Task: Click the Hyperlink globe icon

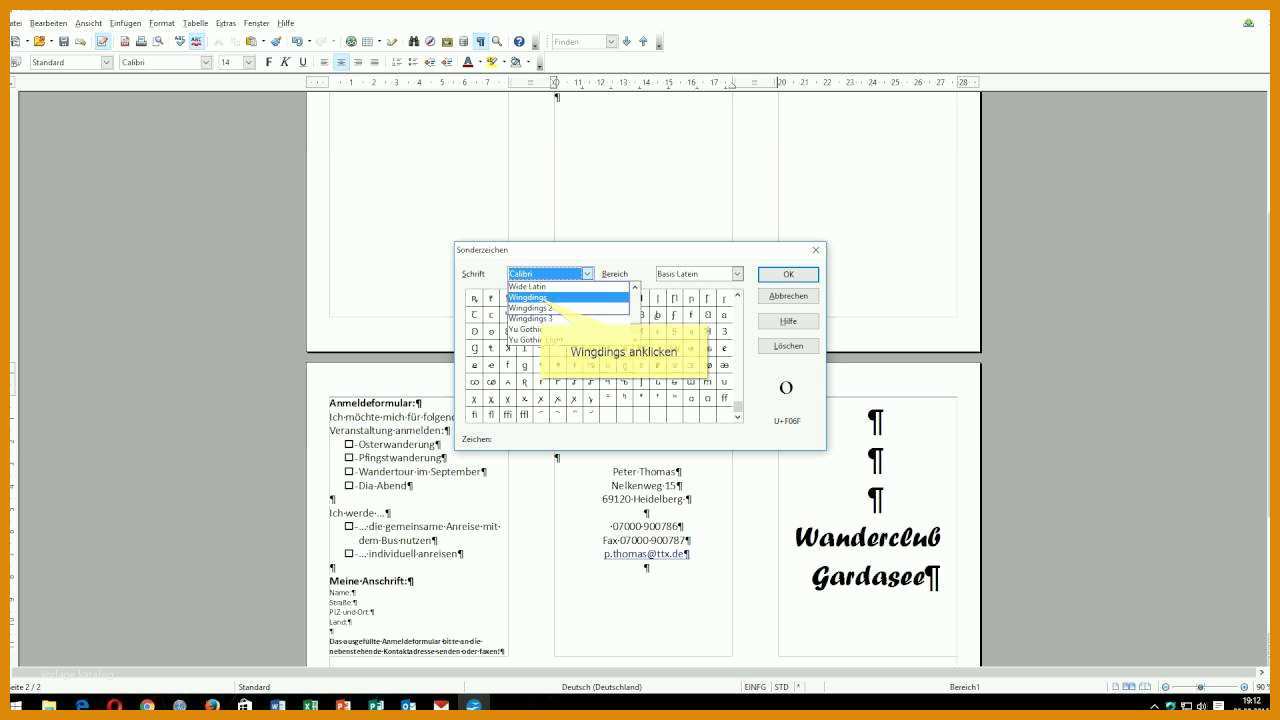Action: point(351,41)
